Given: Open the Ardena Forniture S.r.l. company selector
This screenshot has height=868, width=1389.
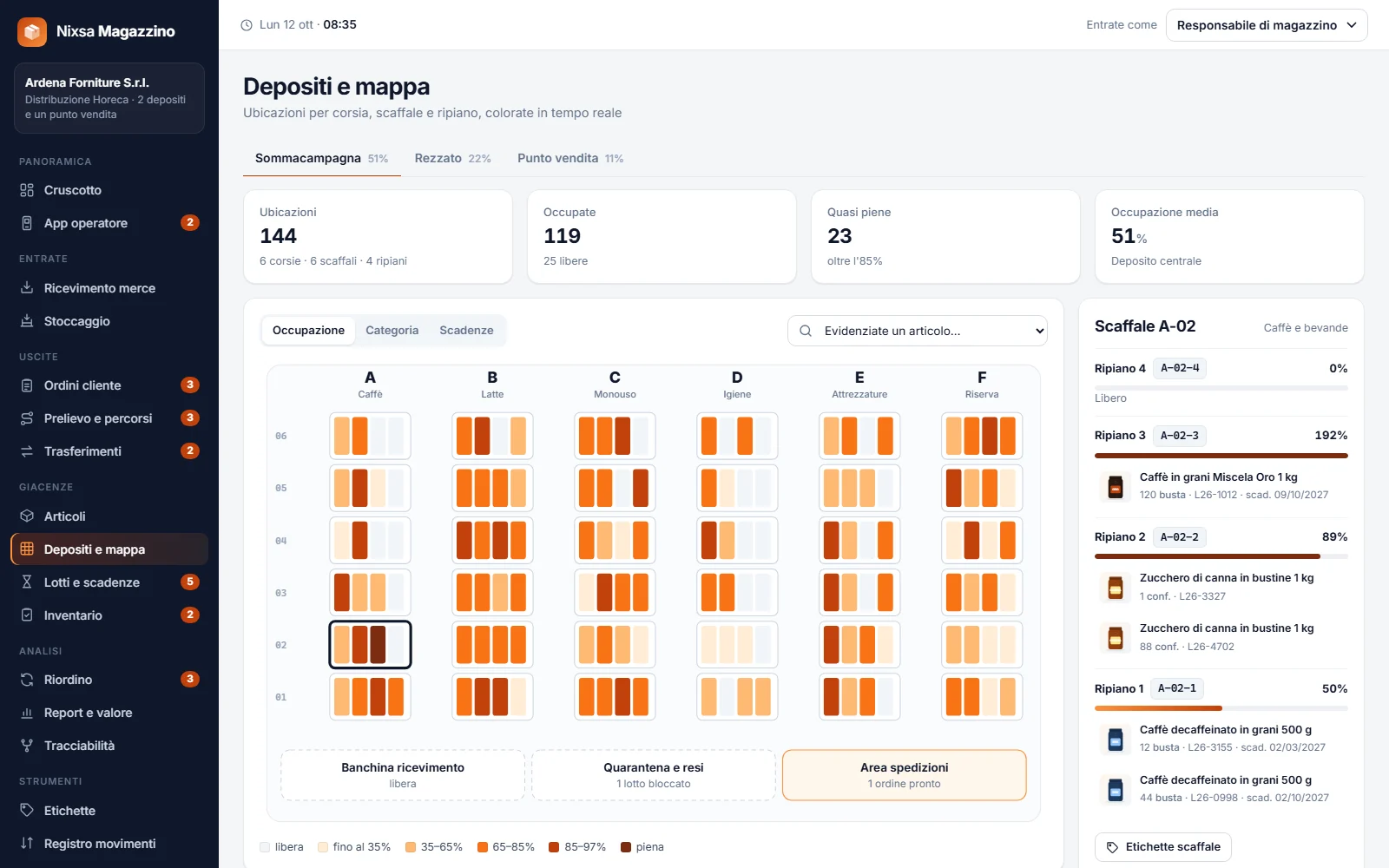Looking at the screenshot, I should point(109,98).
